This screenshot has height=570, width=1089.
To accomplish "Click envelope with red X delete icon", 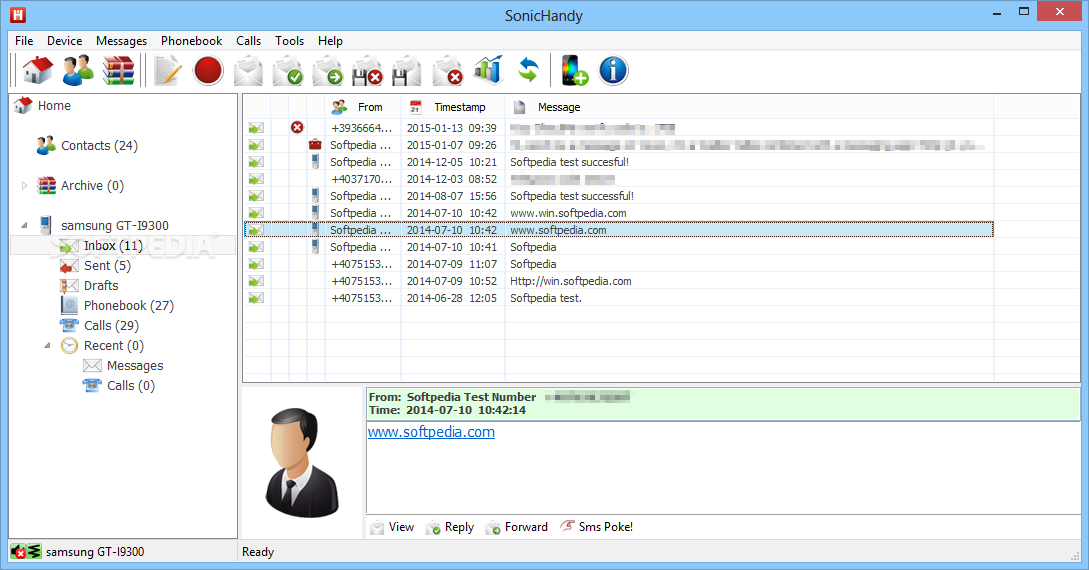I will (447, 70).
